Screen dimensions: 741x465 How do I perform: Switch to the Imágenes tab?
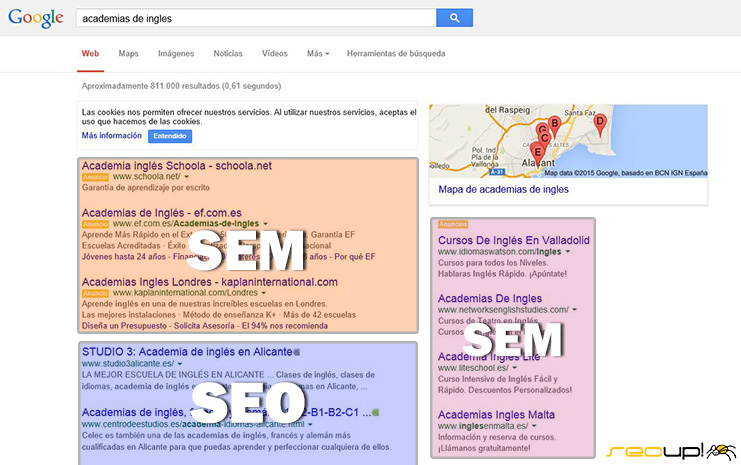[x=176, y=53]
